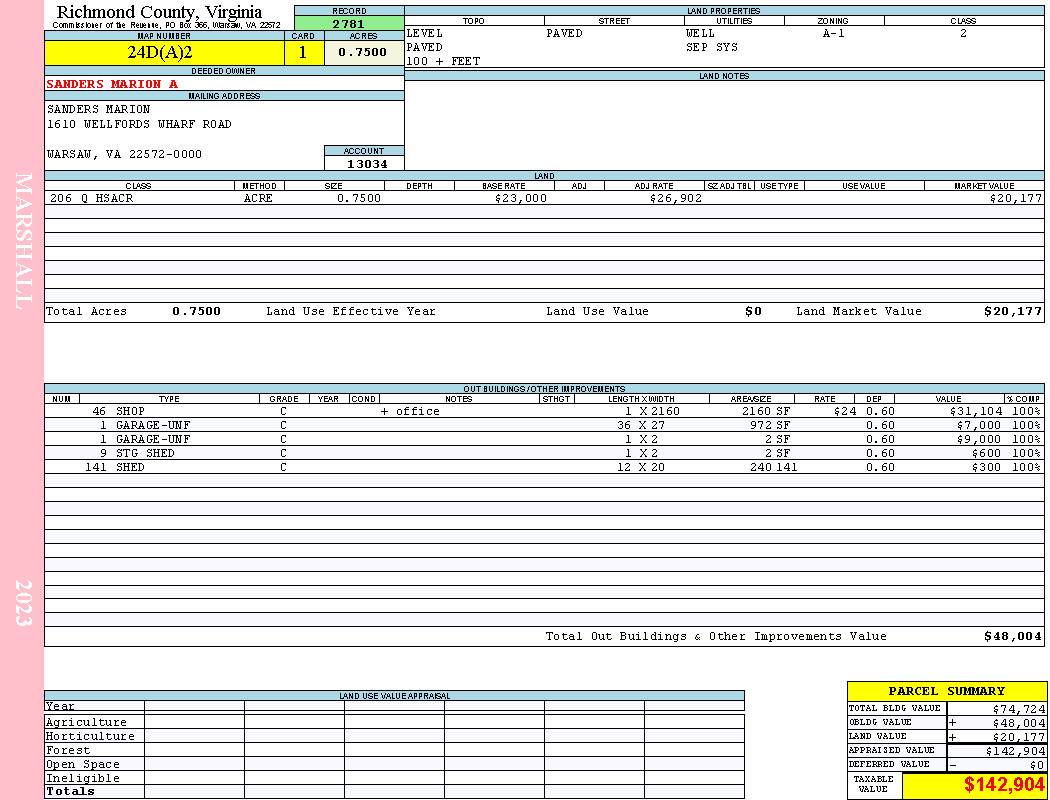This screenshot has width=1050, height=800.
Task: Select the PARCEL SUMMARY header
Action: (946, 691)
